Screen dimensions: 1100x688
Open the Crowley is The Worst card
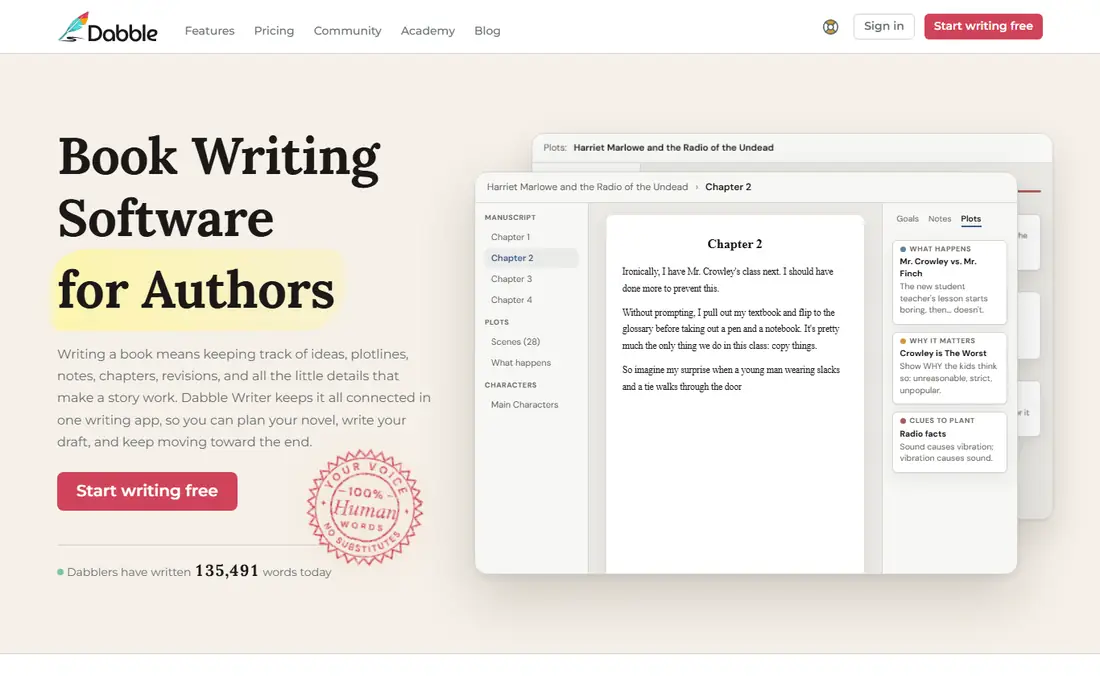949,368
